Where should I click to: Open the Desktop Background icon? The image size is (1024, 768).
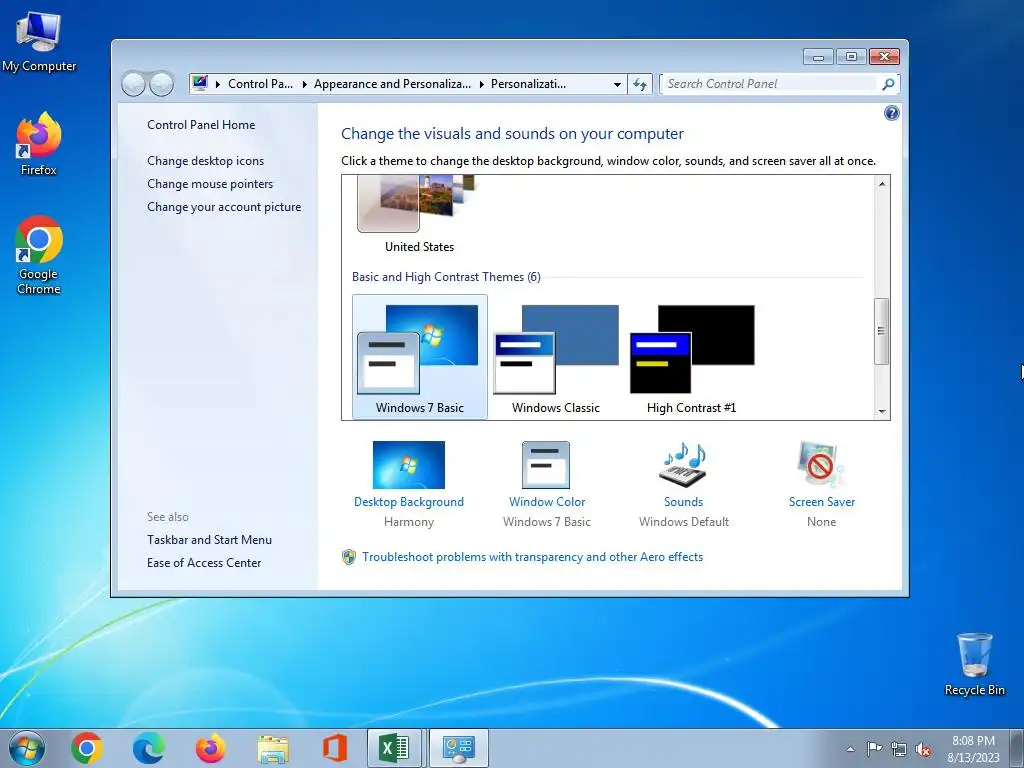(409, 465)
